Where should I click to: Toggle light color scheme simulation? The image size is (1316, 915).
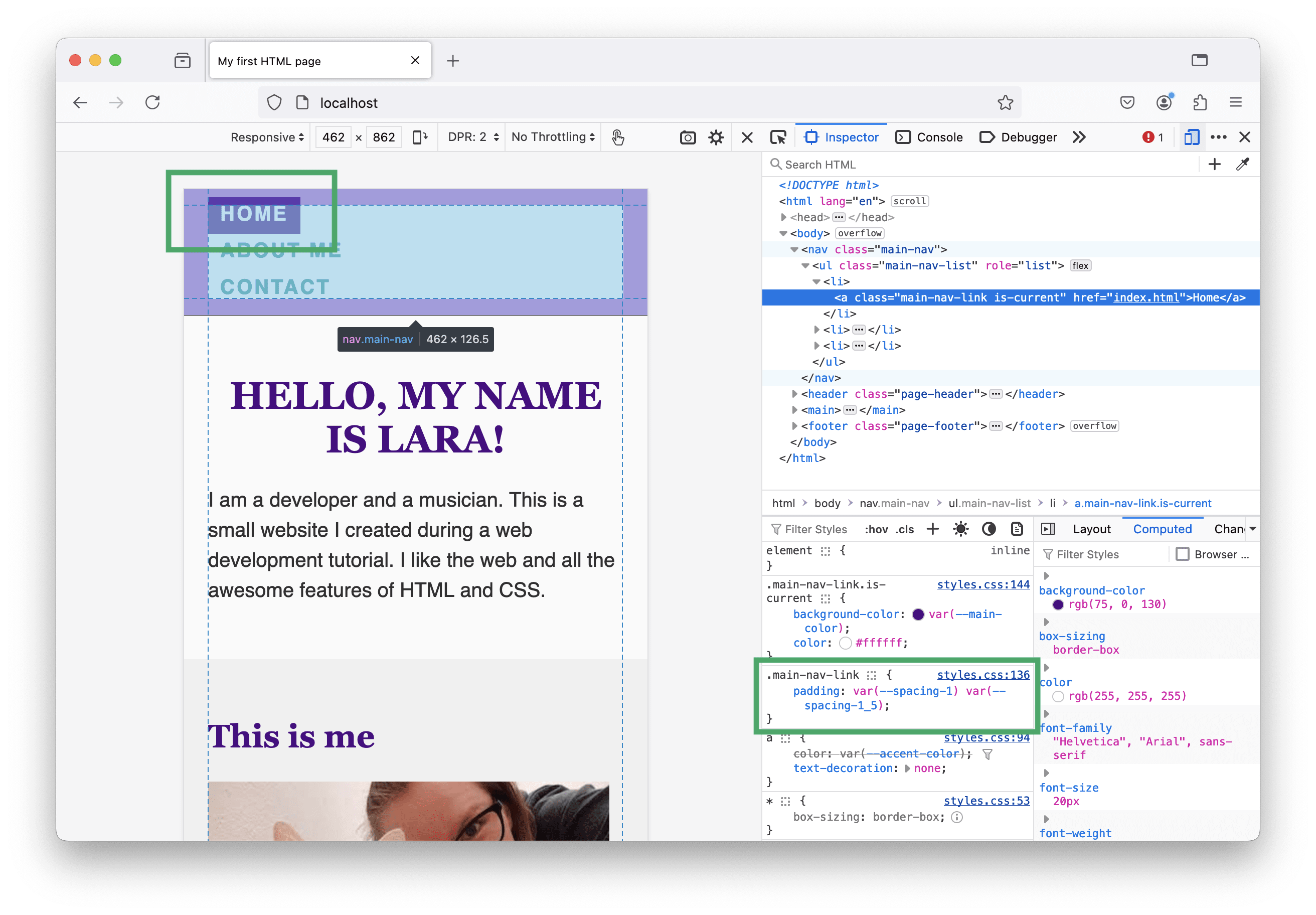pyautogui.click(x=960, y=529)
